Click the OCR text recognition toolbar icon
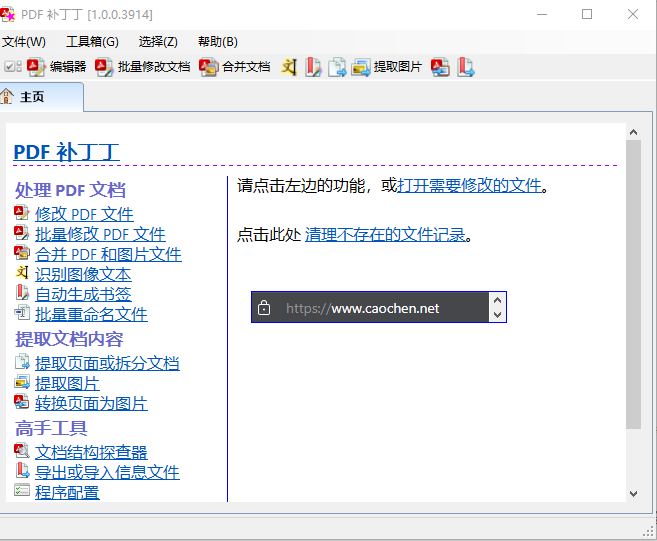 pos(289,67)
